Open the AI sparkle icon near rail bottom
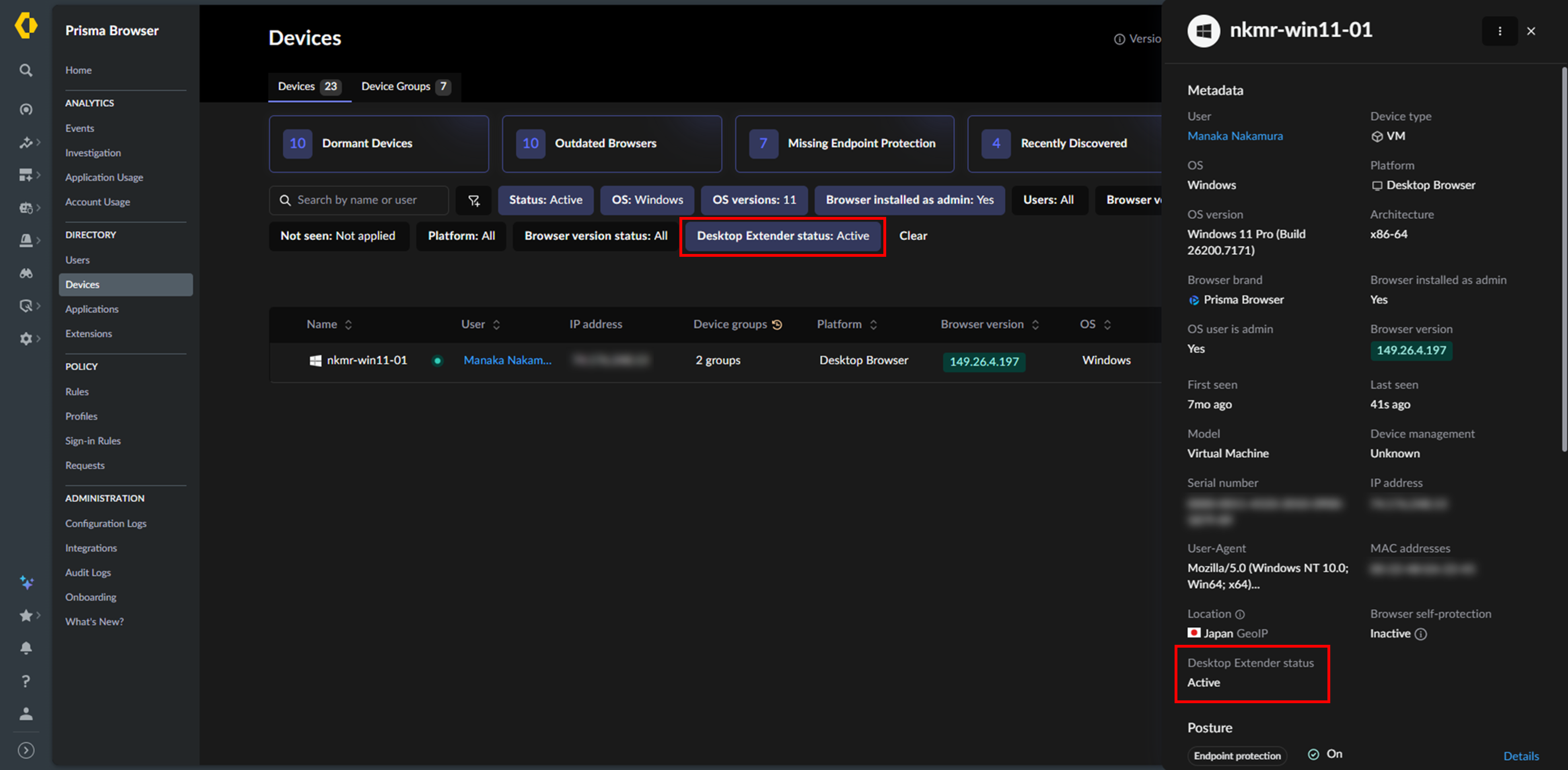This screenshot has width=1568, height=770. pyautogui.click(x=26, y=583)
